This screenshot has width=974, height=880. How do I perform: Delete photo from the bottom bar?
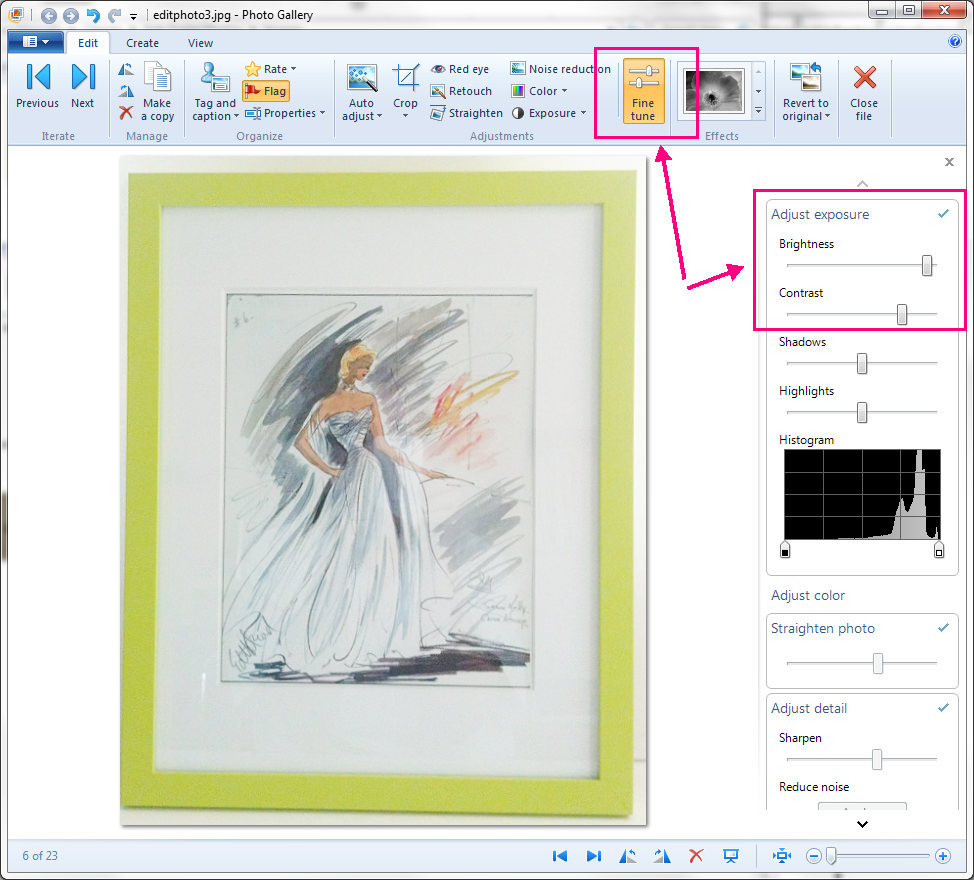click(x=696, y=856)
